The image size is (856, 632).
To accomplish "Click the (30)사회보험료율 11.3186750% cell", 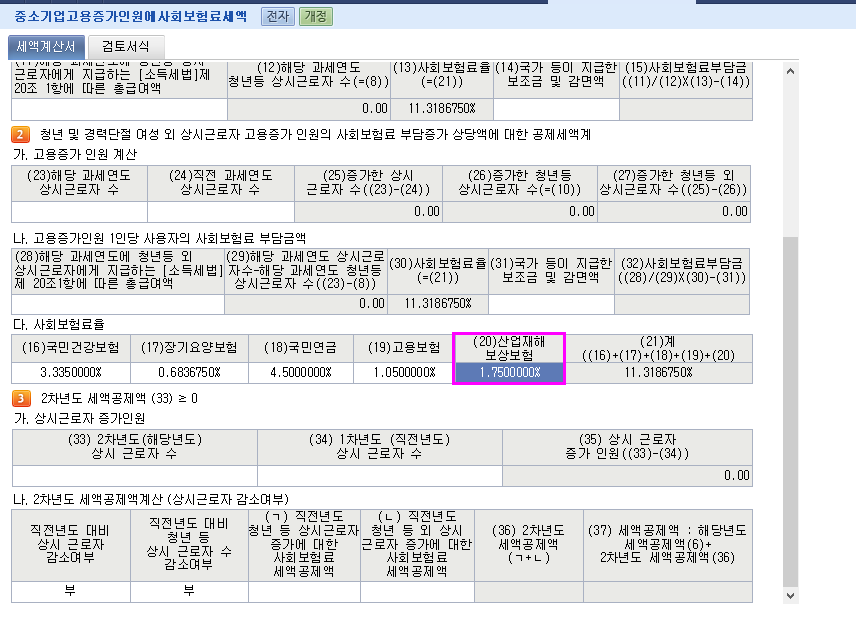I will coord(438,304).
